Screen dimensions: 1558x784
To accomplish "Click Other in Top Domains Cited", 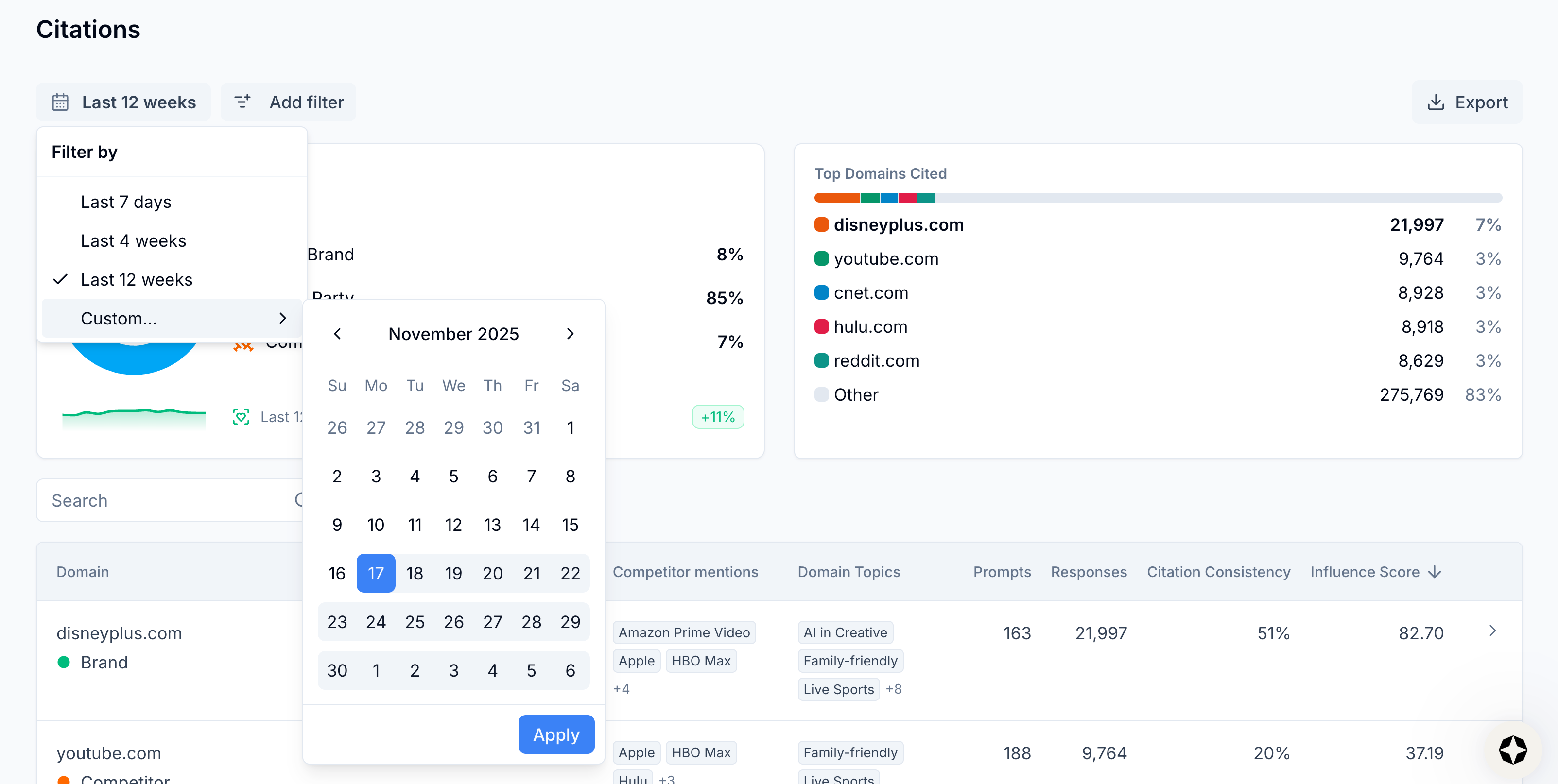I will coord(855,395).
